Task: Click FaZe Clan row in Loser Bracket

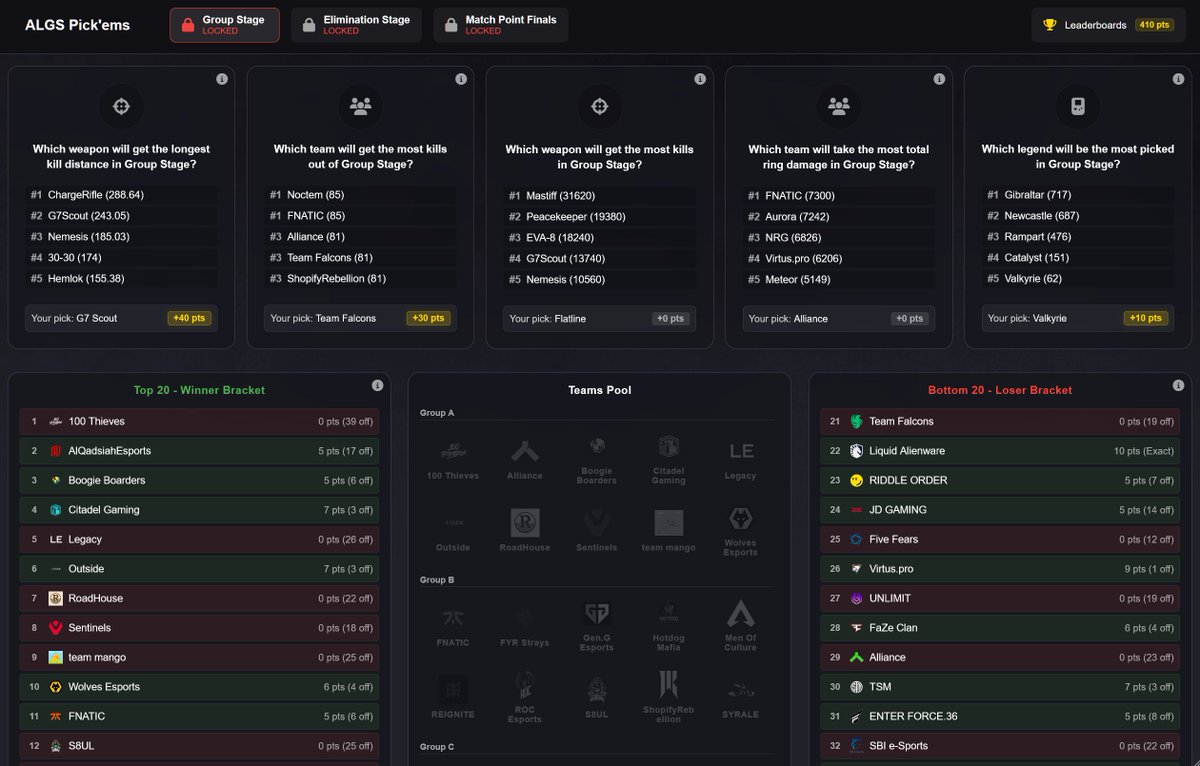Action: click(1000, 628)
